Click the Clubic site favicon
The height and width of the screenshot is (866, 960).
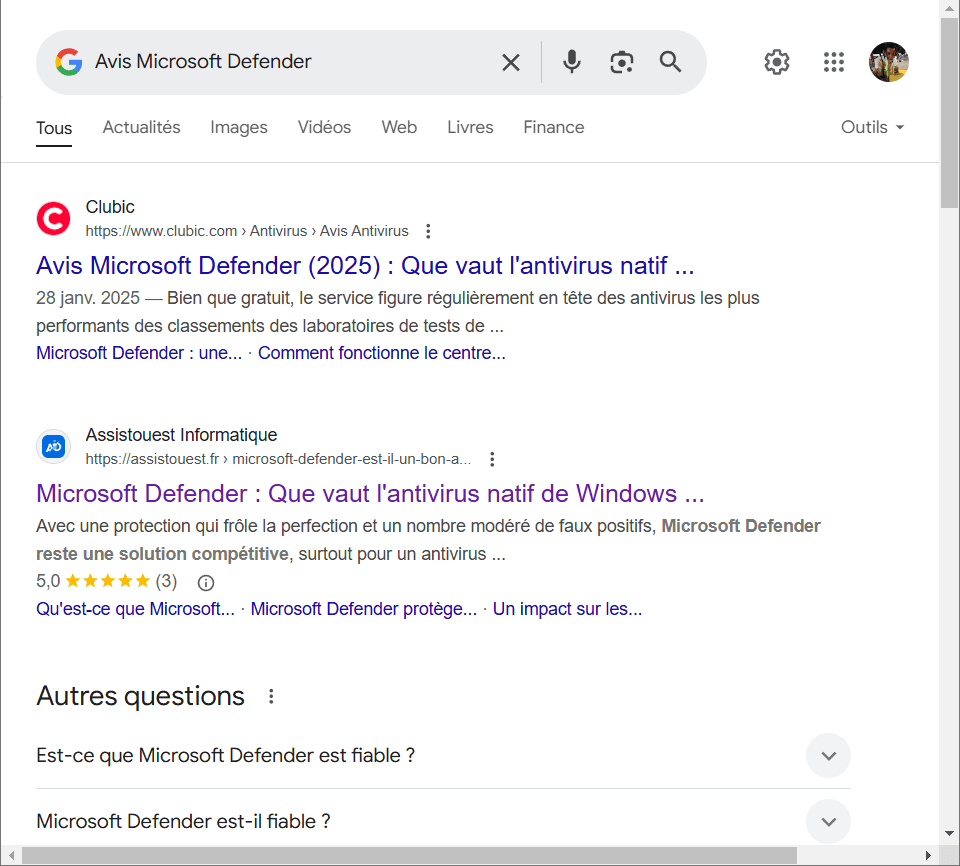[53, 218]
